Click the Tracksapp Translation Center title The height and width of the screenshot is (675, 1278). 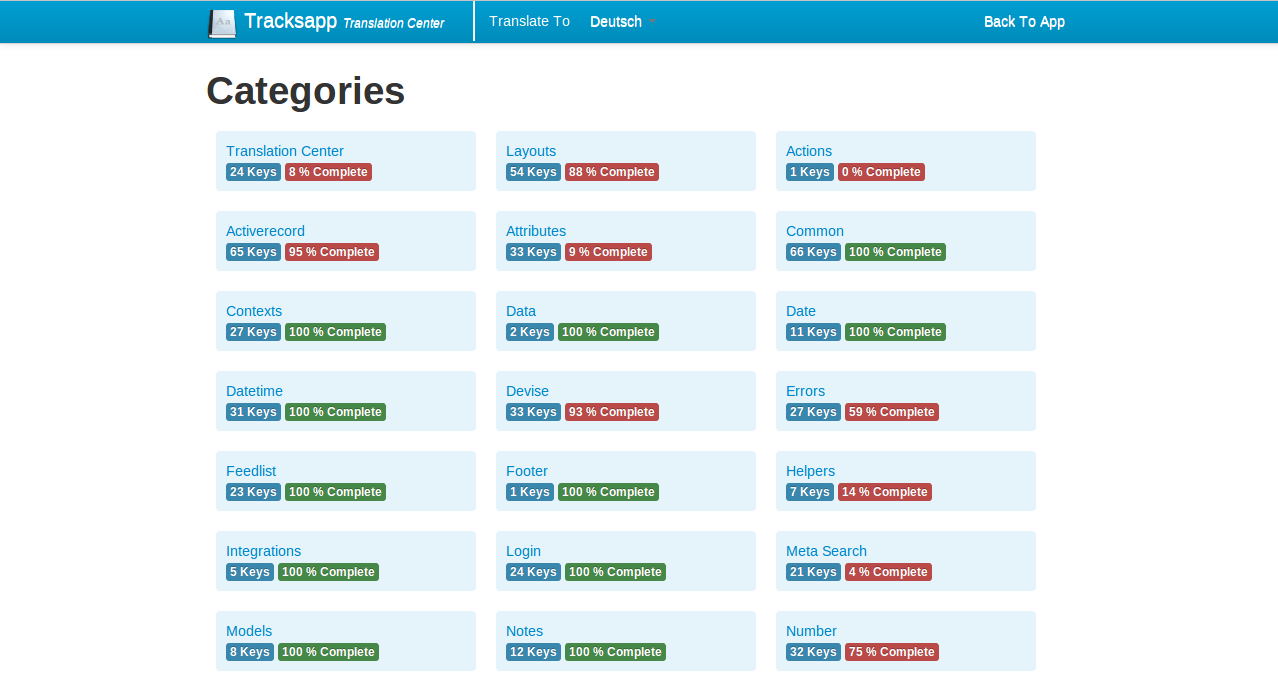(x=344, y=22)
